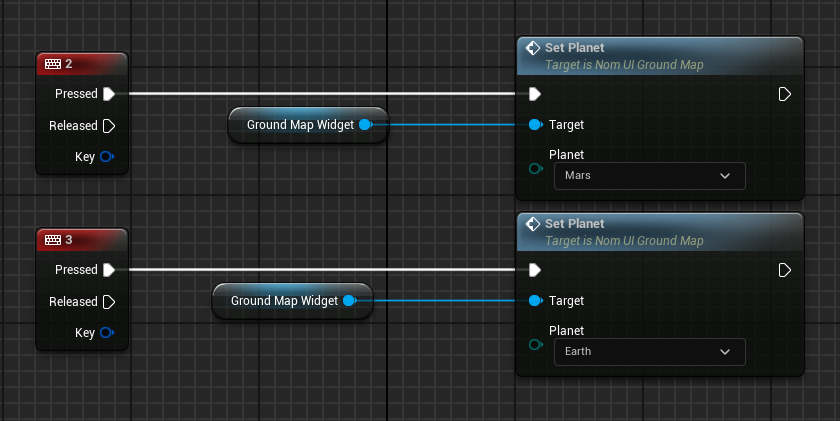Select the keyboard 3 event node header
This screenshot has width=840, height=421.
point(82,240)
